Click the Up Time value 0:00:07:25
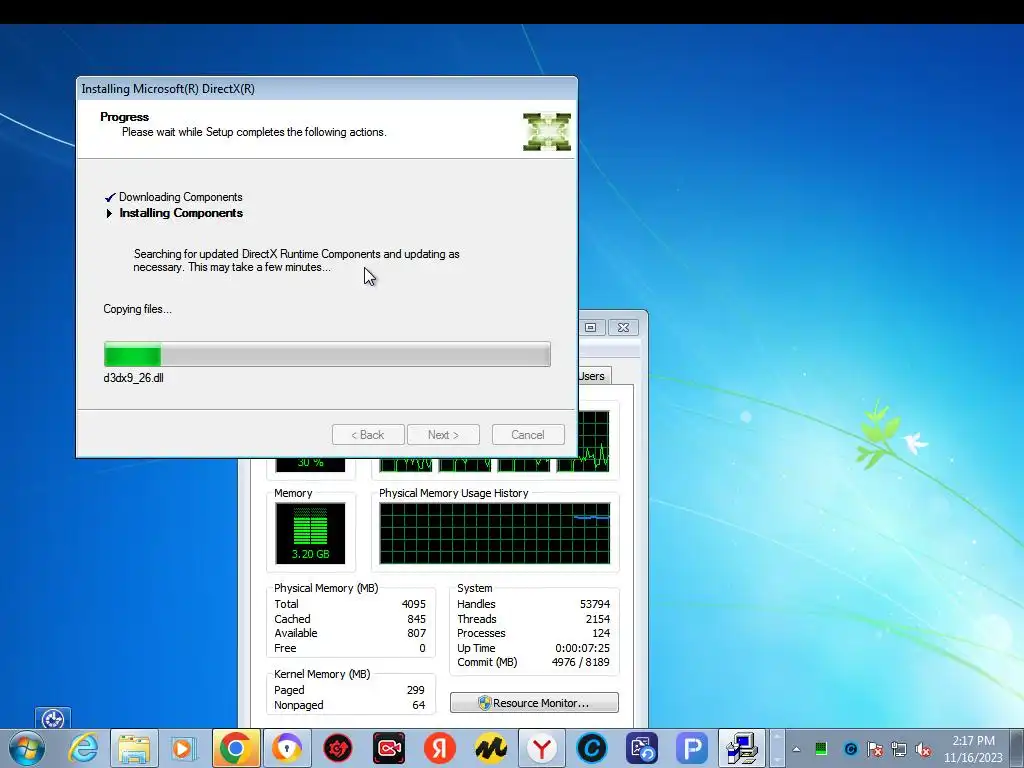This screenshot has width=1024, height=768. [x=582, y=648]
